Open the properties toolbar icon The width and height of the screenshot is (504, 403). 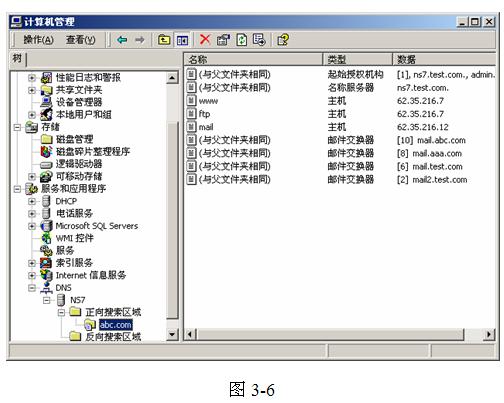pos(223,40)
